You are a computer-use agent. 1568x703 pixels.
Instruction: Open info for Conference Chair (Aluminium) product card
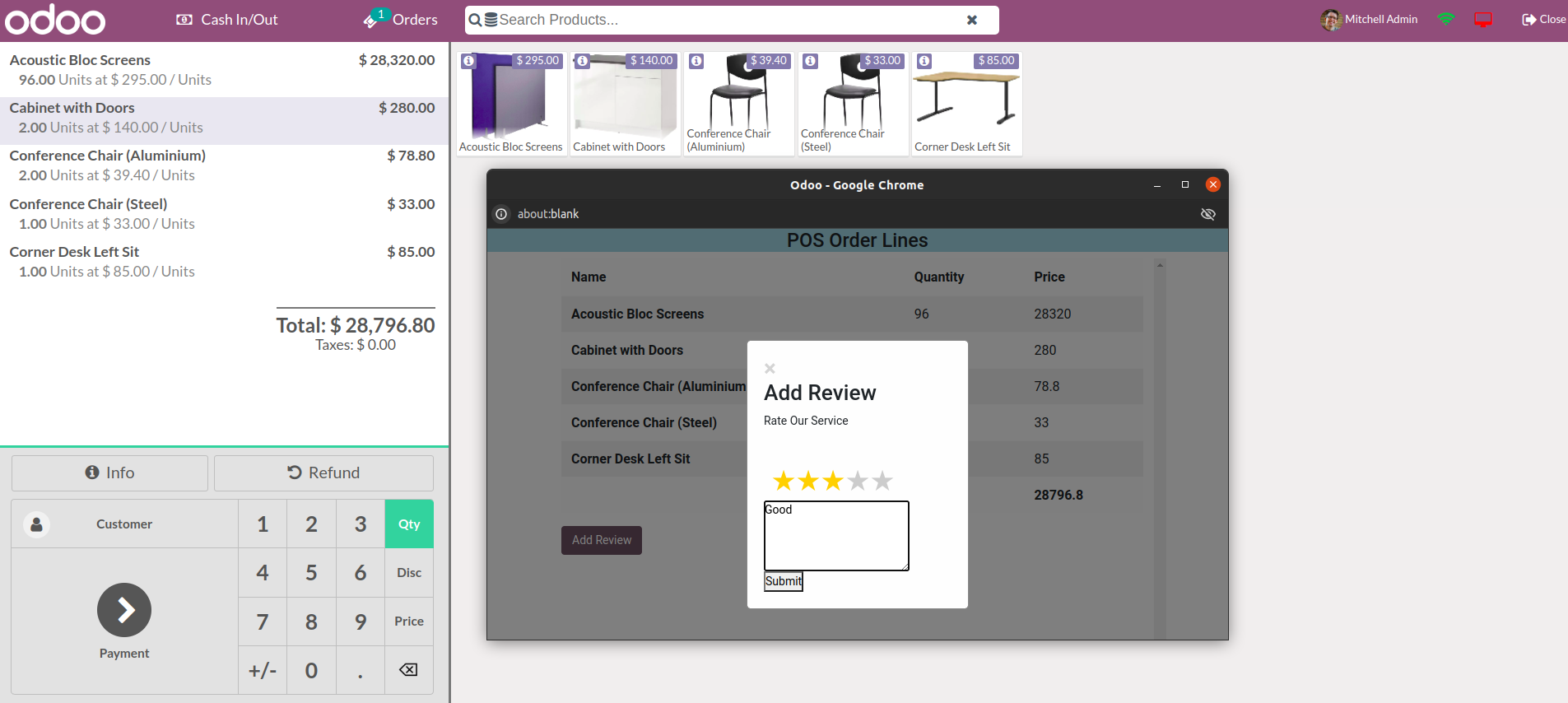pyautogui.click(x=696, y=61)
